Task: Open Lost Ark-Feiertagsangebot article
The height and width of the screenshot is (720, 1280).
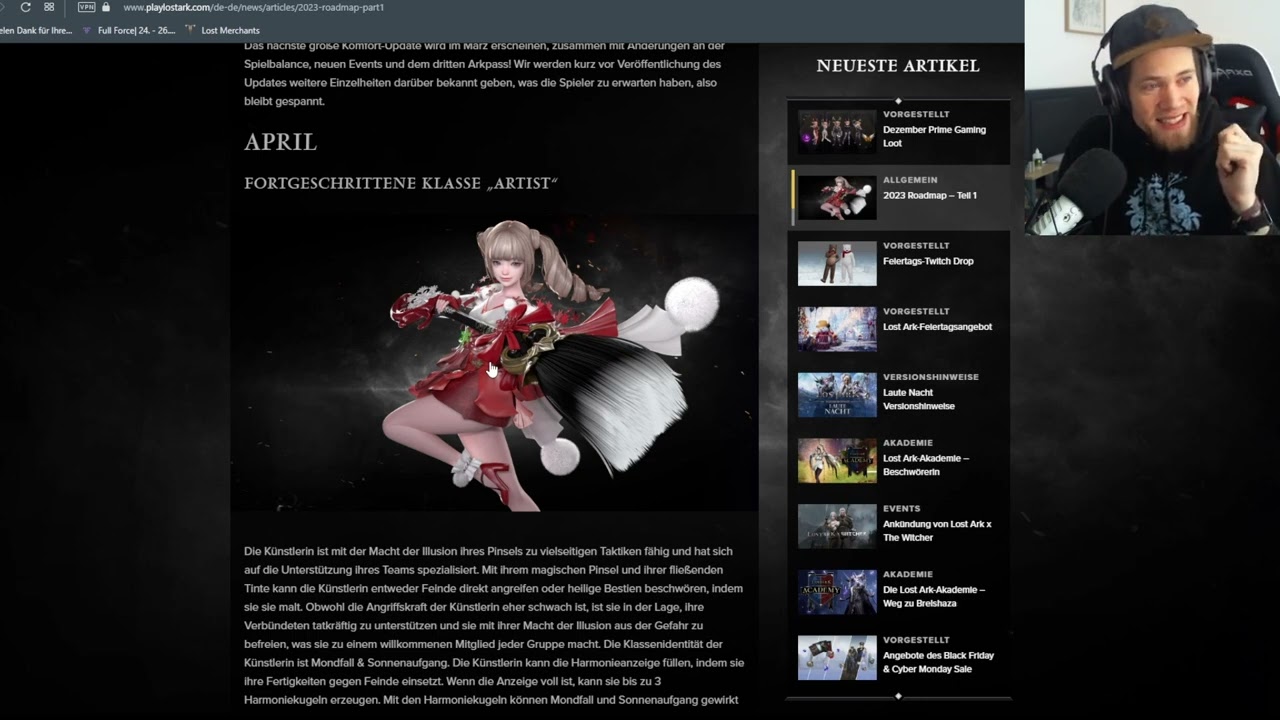Action: pyautogui.click(x=937, y=327)
